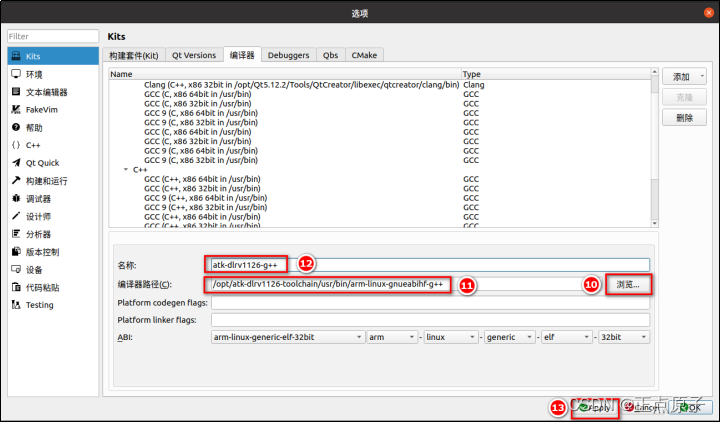Open the linux OS dropdown
Viewport: 721px width, 423px height.
pyautogui.click(x=451, y=337)
